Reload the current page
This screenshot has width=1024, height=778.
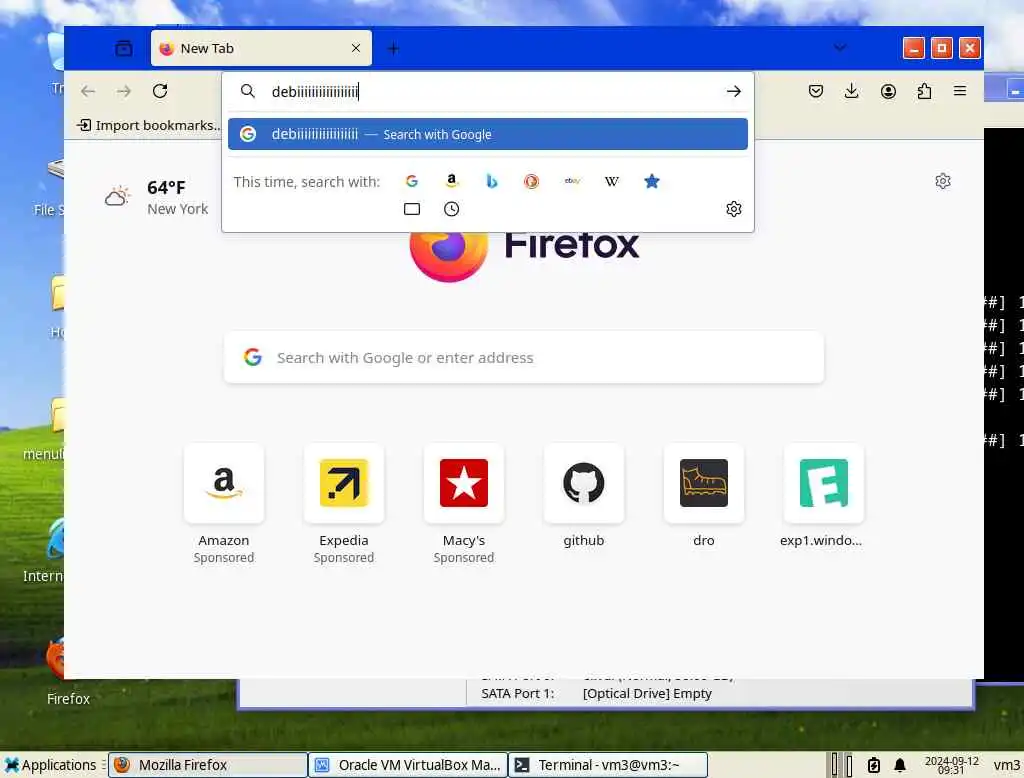click(160, 91)
